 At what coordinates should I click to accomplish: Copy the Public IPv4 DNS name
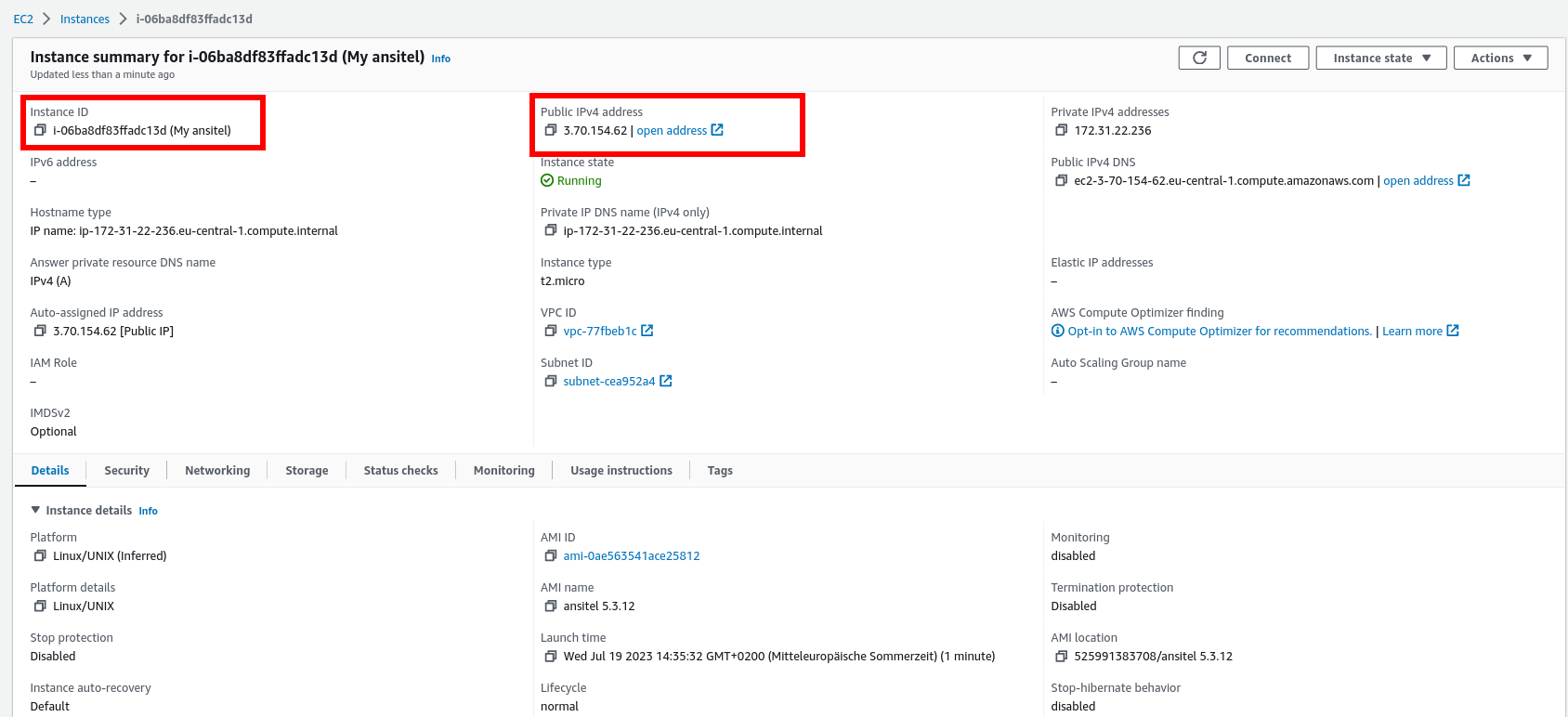tap(1061, 181)
